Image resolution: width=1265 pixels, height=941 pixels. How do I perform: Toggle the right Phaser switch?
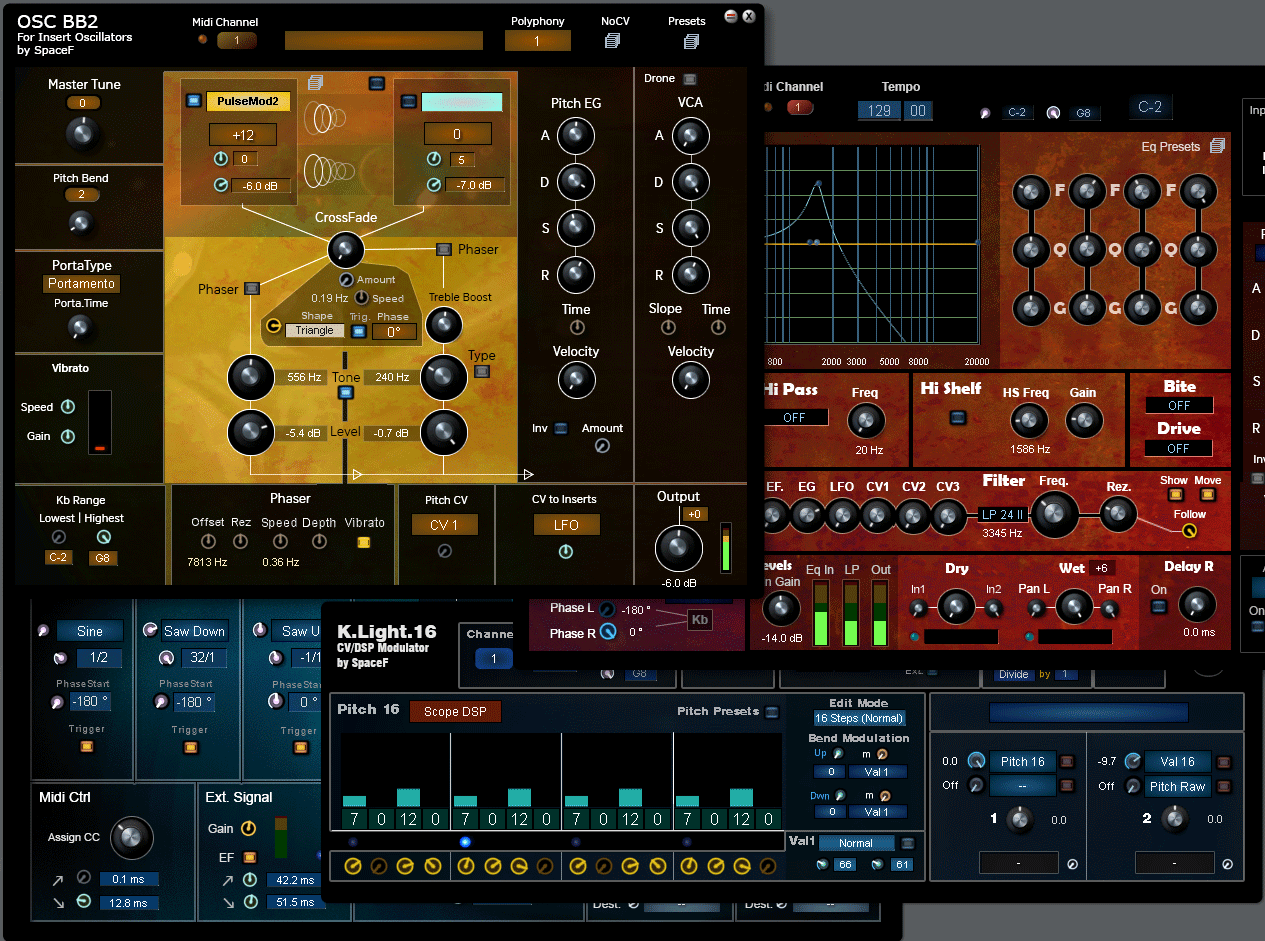coord(443,249)
